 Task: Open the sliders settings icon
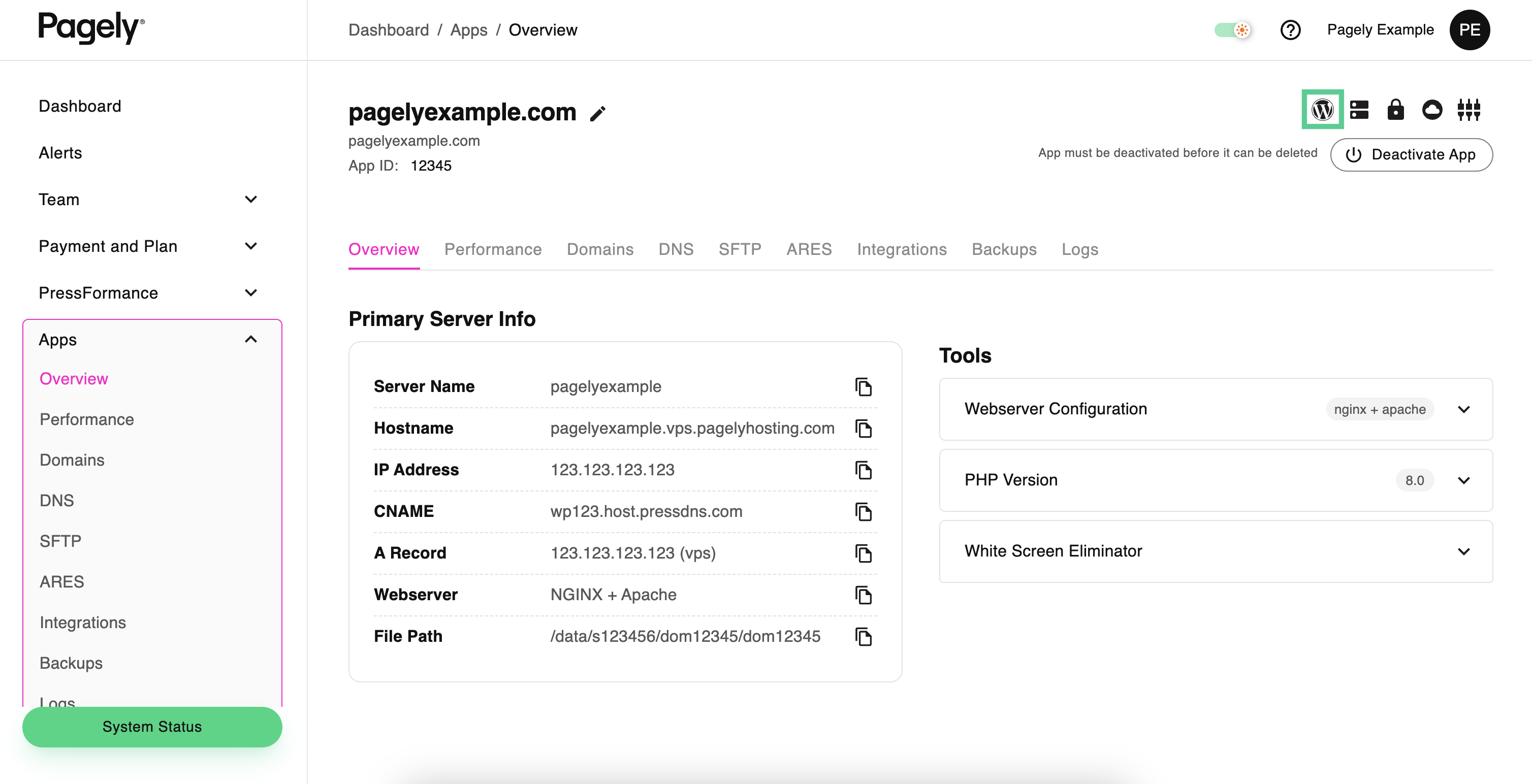(1469, 110)
